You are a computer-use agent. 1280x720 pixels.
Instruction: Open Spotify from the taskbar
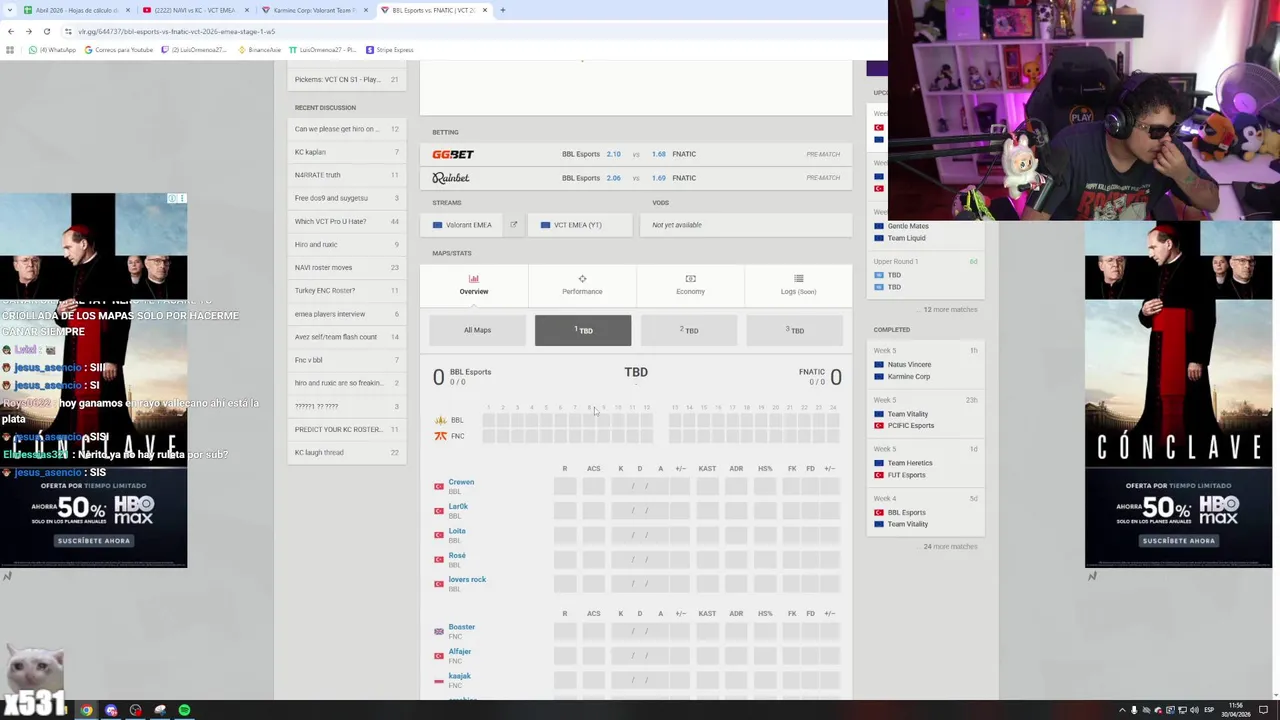(184, 710)
